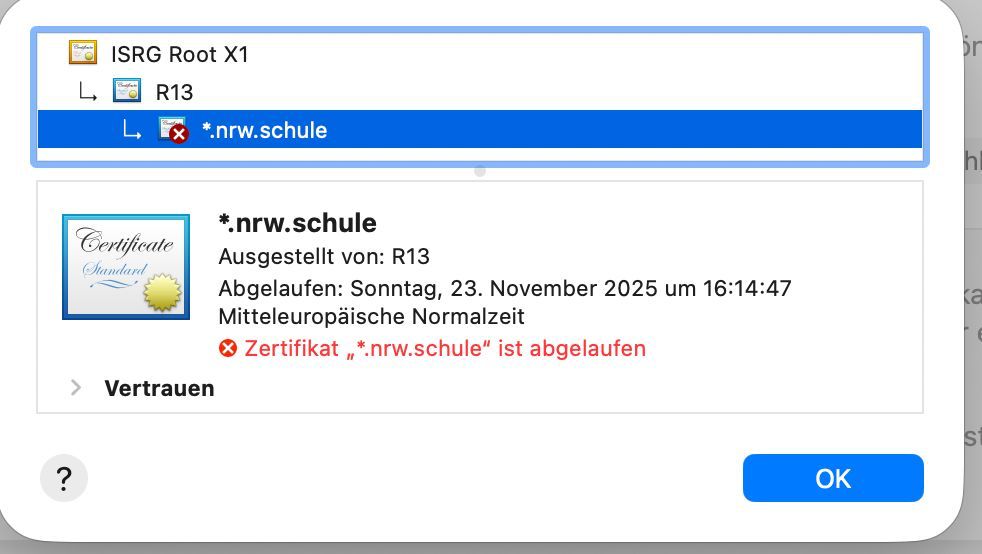Select the ISRG Root X1 root entry
The height and width of the screenshot is (554, 982).
click(180, 54)
